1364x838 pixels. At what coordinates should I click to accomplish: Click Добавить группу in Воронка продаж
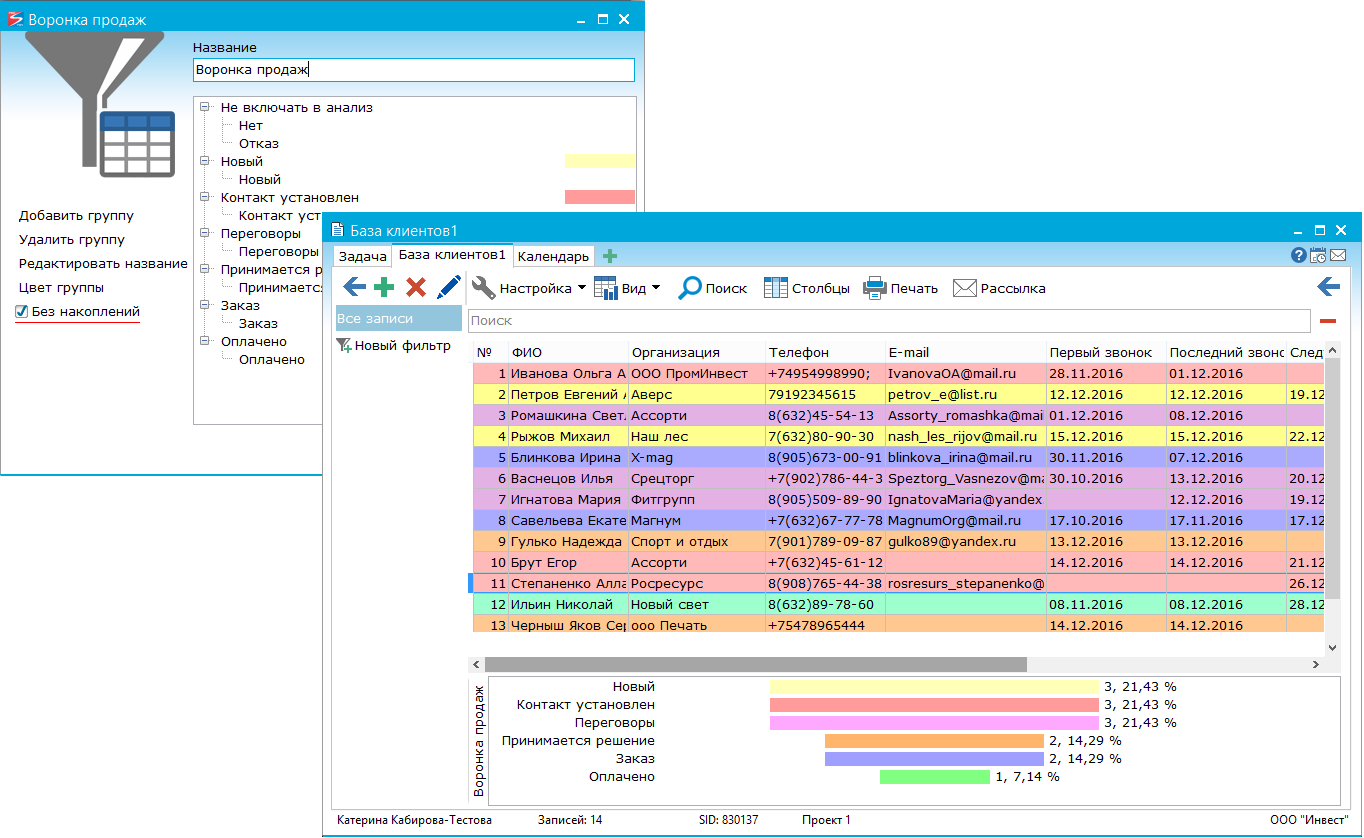(76, 215)
